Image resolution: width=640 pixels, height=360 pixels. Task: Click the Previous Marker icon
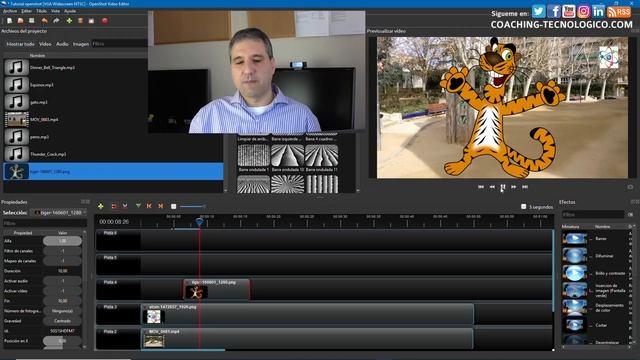(x=149, y=207)
